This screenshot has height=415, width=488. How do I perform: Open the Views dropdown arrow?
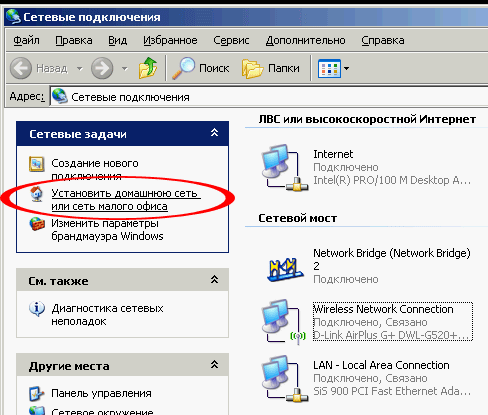[346, 68]
